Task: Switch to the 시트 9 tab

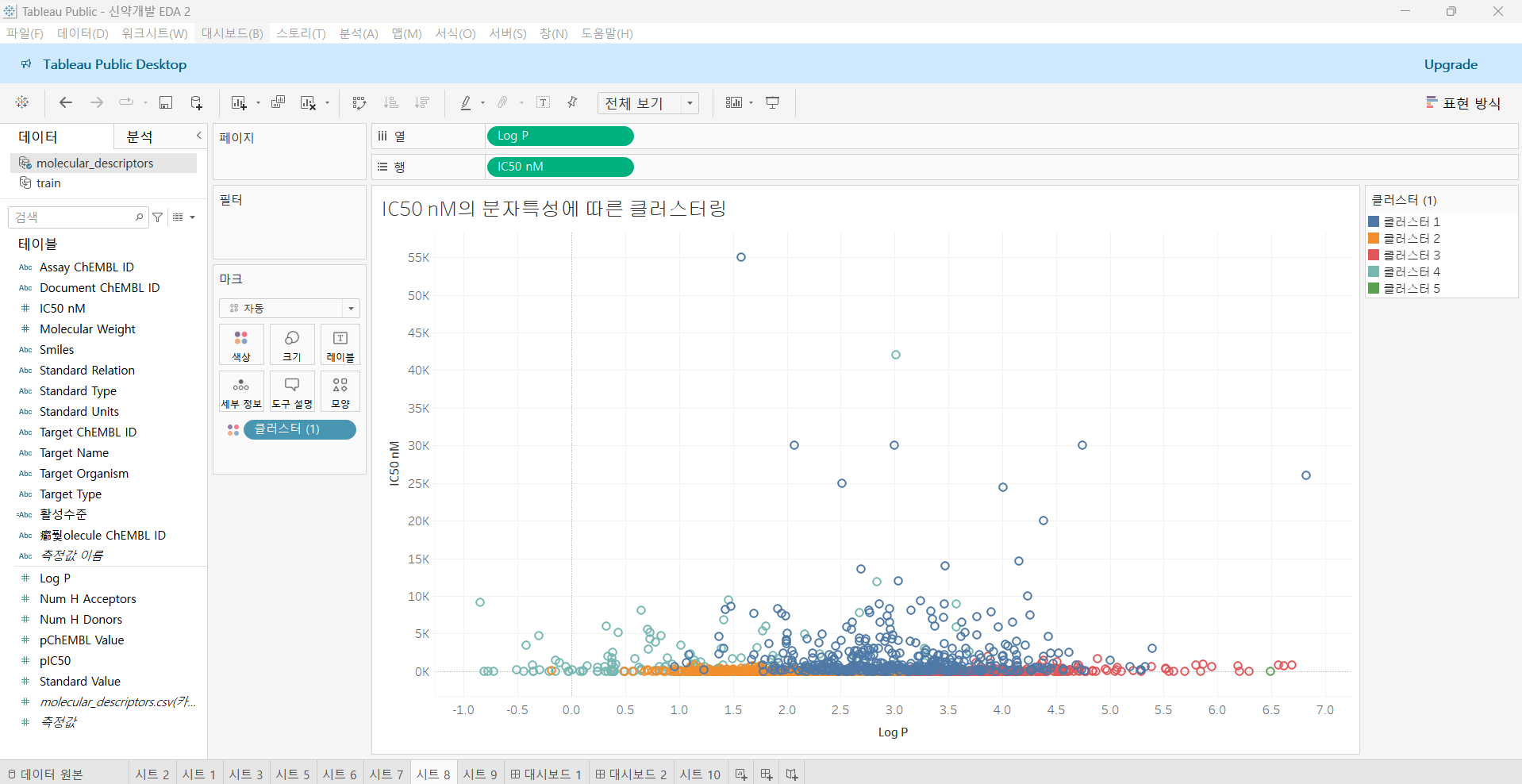Action: pos(480,774)
